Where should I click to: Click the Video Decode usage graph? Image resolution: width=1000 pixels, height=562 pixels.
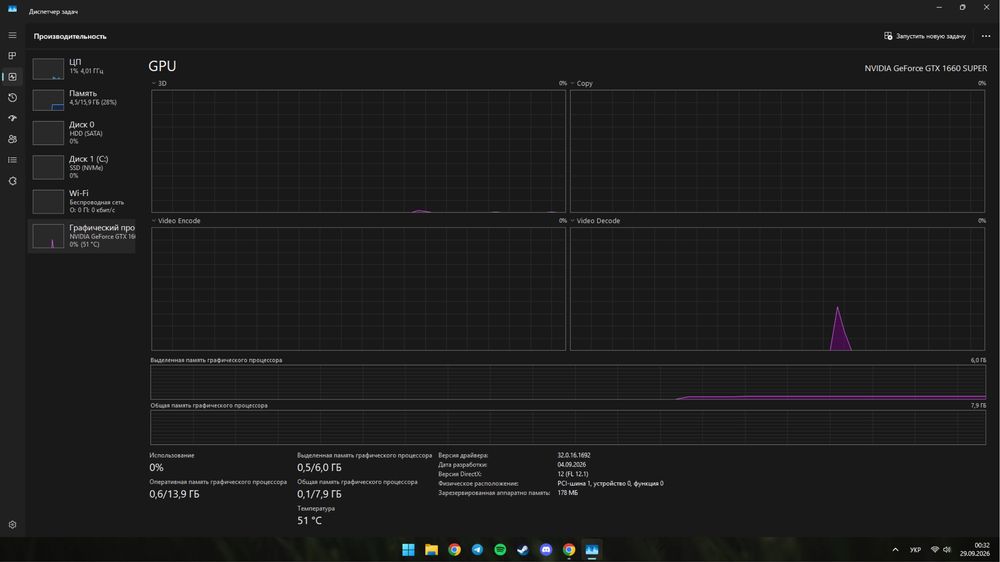(777, 289)
